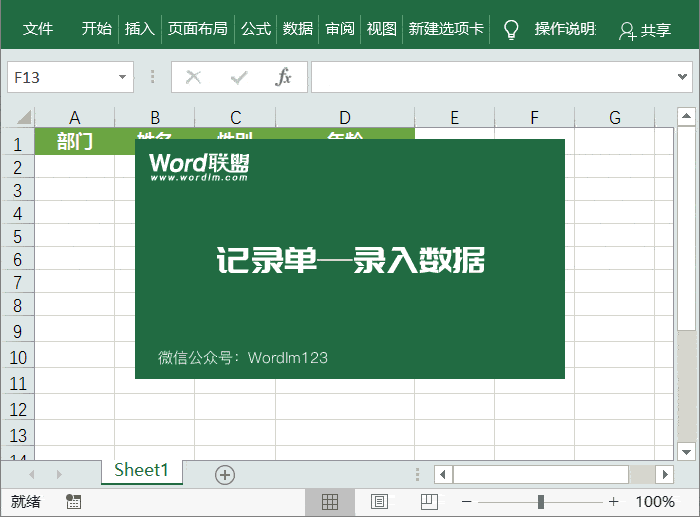
Task: Click the horizontal scrollbar track
Action: [642, 474]
